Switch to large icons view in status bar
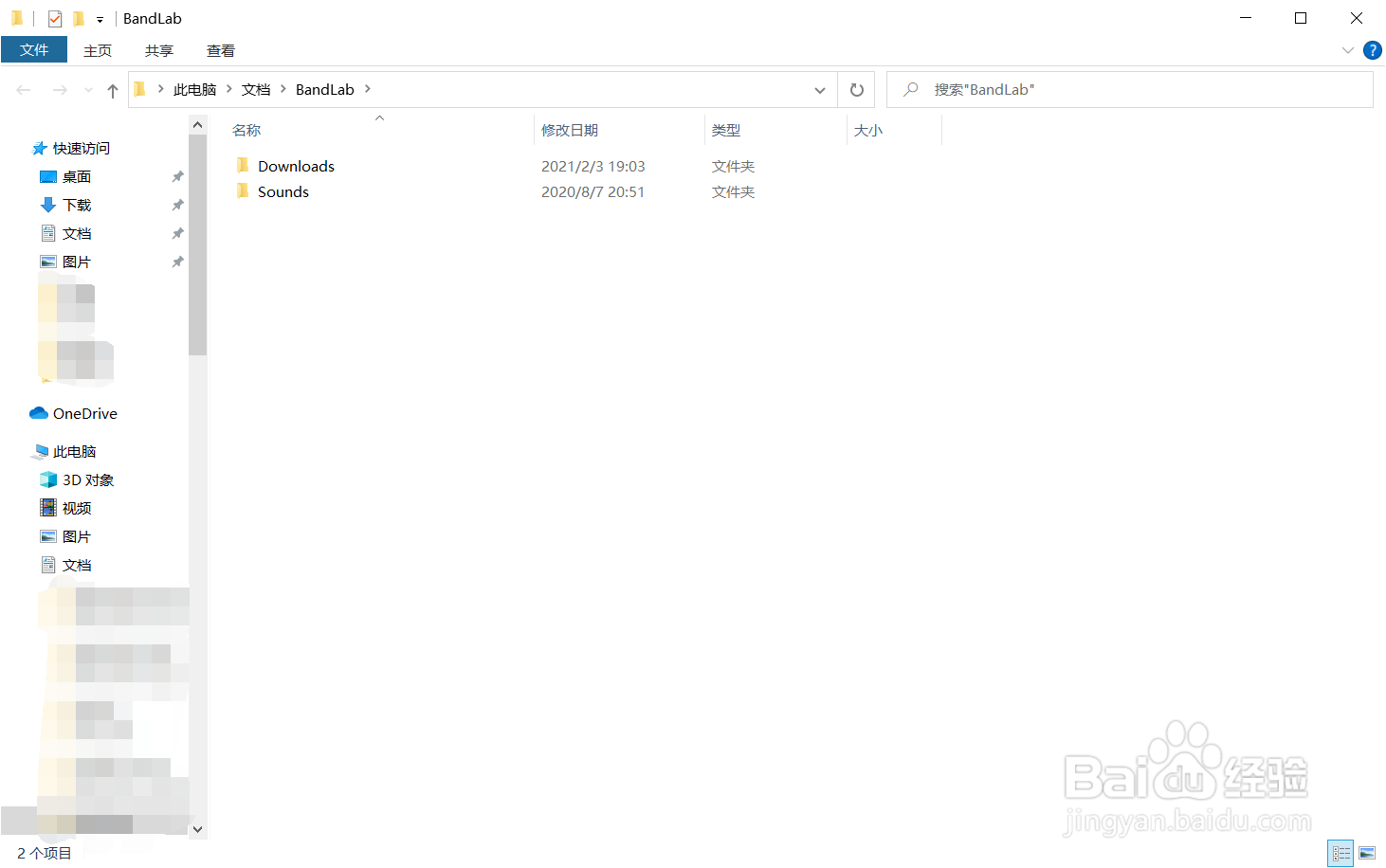 (1367, 854)
